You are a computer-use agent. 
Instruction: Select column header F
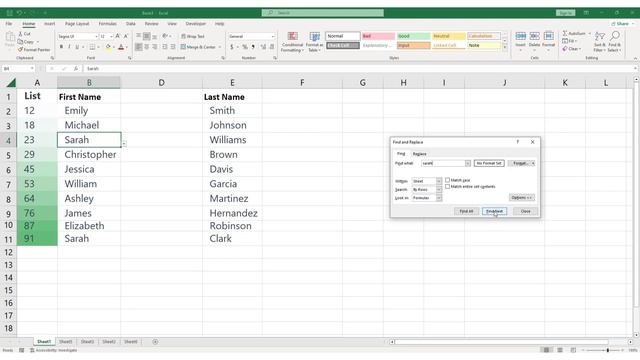(x=302, y=83)
